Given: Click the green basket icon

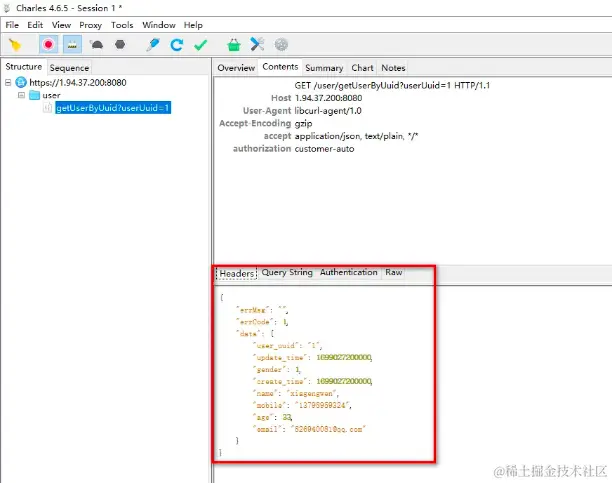Looking at the screenshot, I should pos(233,45).
